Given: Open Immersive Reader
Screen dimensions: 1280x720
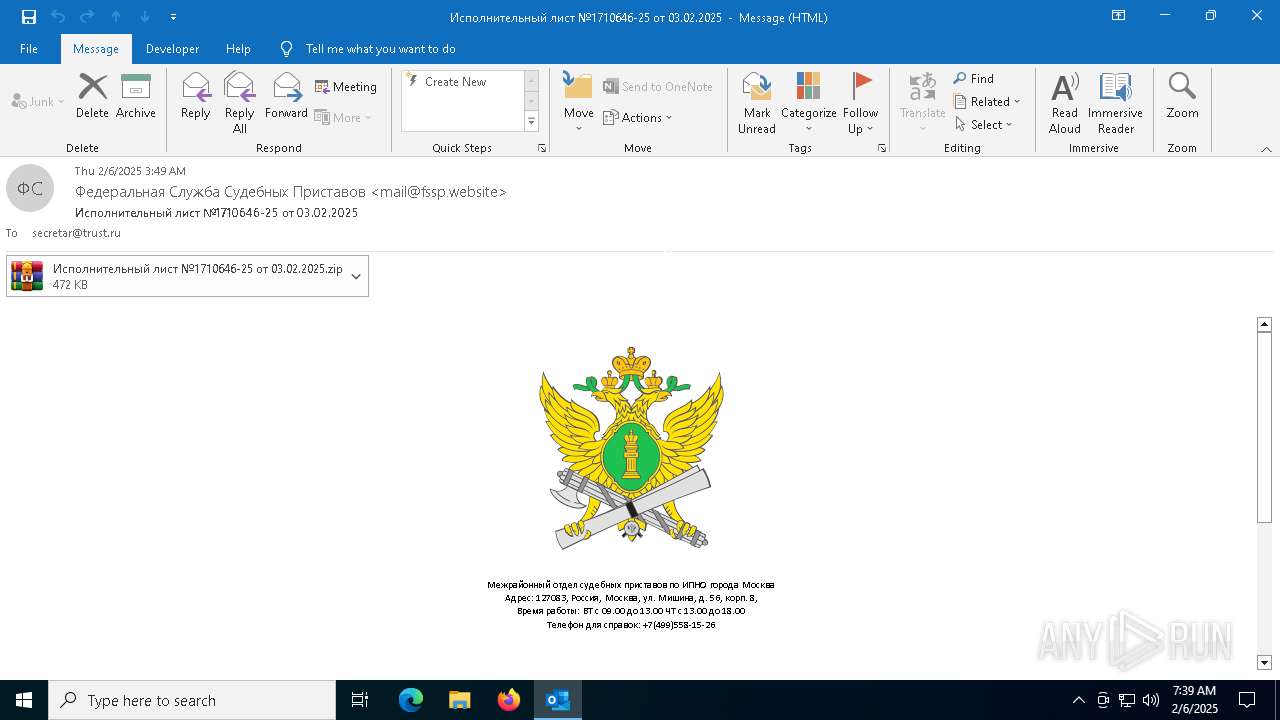Looking at the screenshot, I should [1116, 103].
